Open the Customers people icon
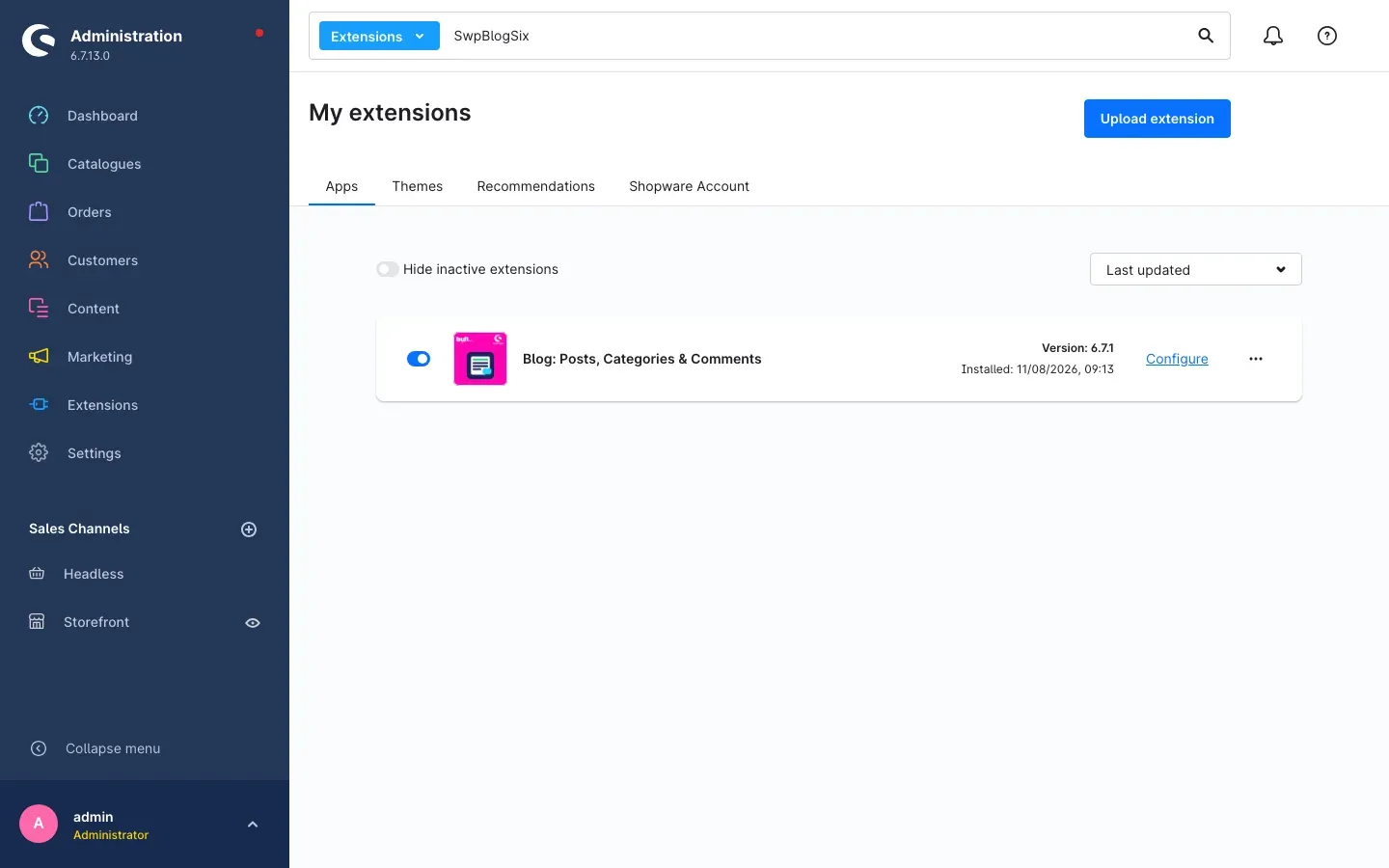Viewport: 1389px width, 868px height. click(x=39, y=260)
